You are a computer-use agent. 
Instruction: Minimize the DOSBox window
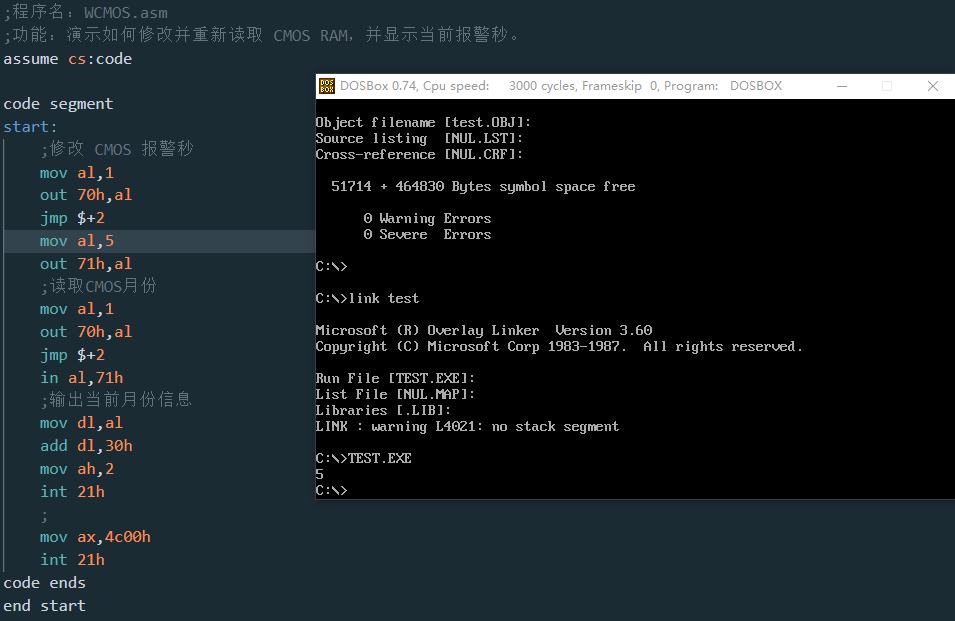pyautogui.click(x=842, y=86)
